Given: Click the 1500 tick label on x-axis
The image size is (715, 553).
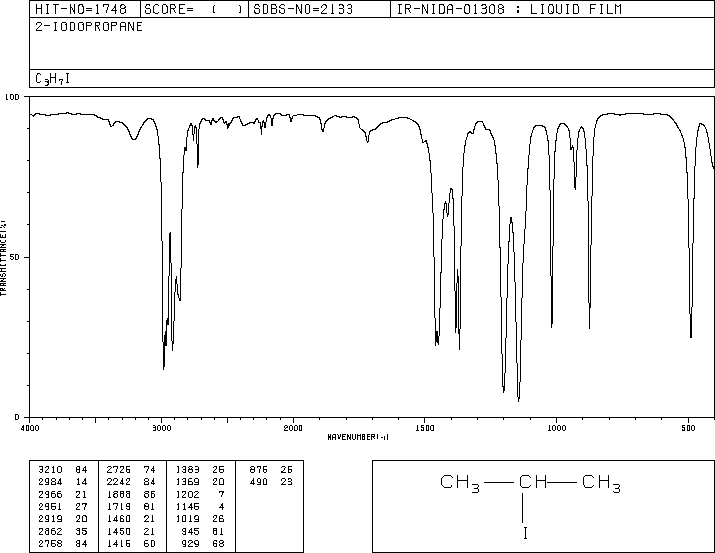Looking at the screenshot, I should pyautogui.click(x=425, y=428).
